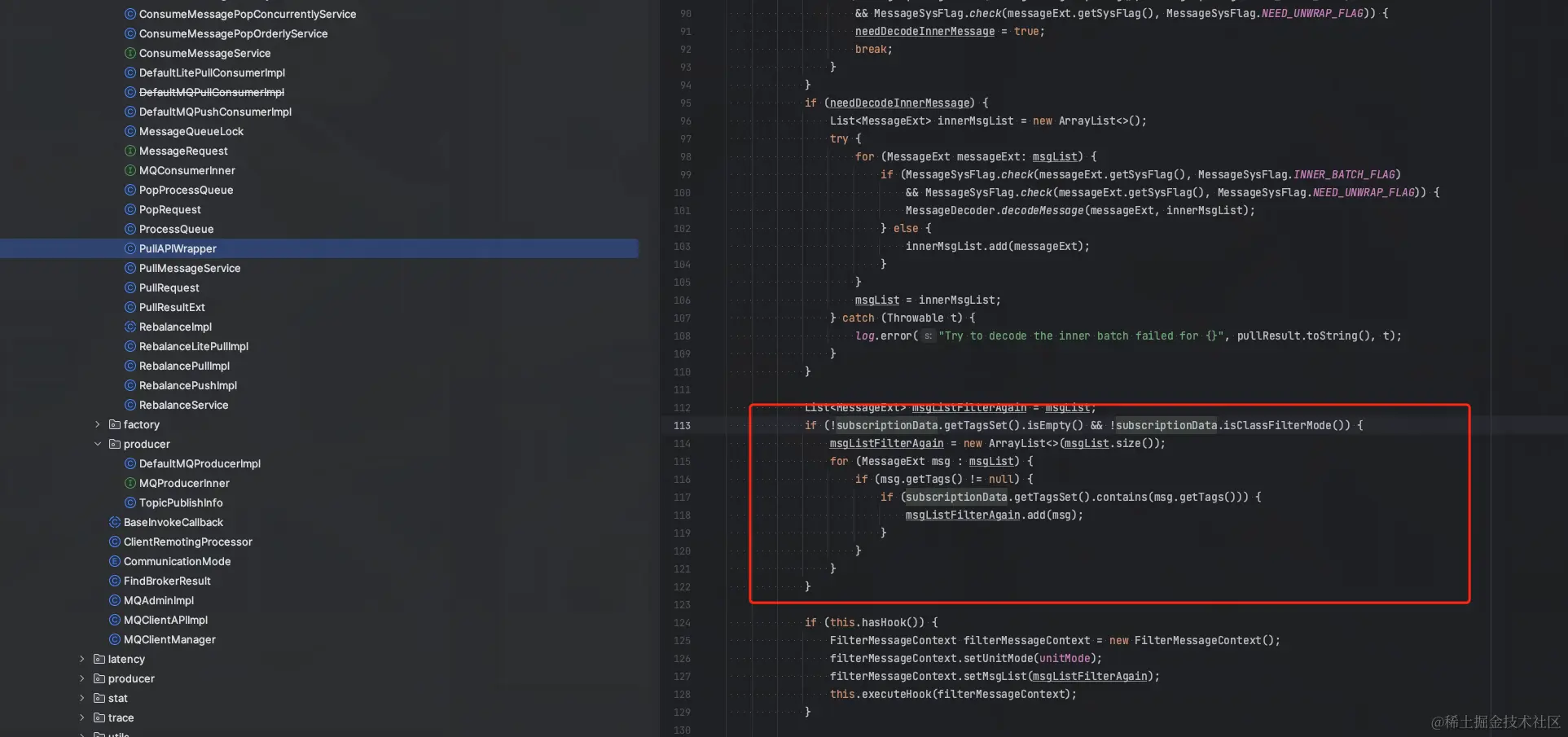Open FindBrokerResult class file

pyautogui.click(x=167, y=581)
